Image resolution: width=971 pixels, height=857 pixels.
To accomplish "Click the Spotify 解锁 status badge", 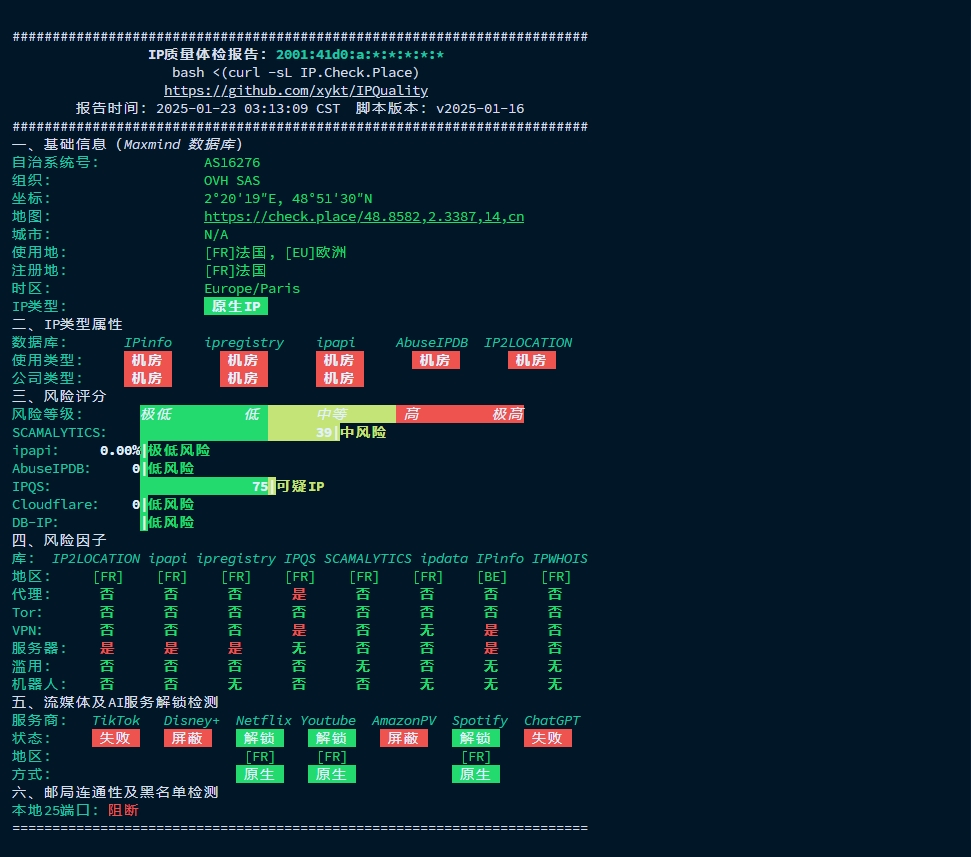I will pyautogui.click(x=475, y=738).
